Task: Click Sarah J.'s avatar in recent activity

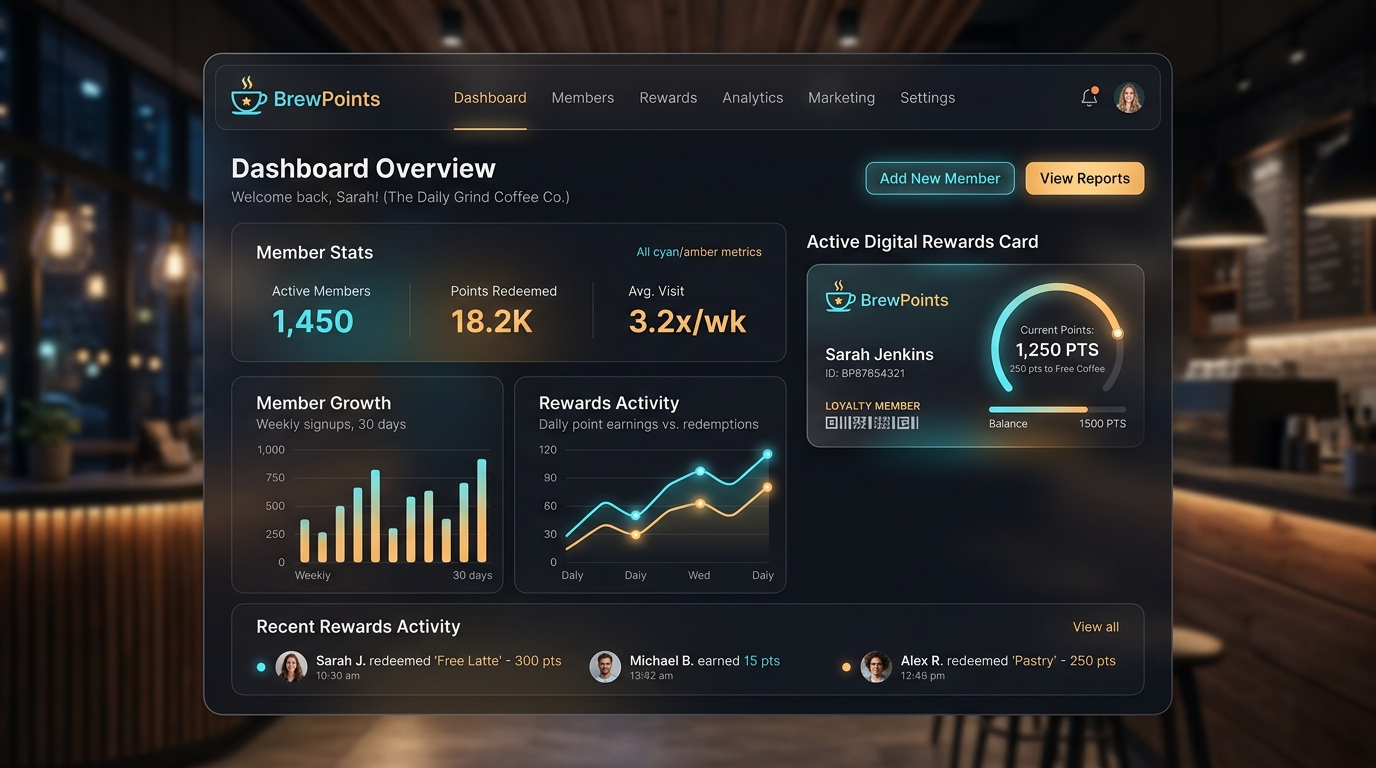Action: click(291, 667)
